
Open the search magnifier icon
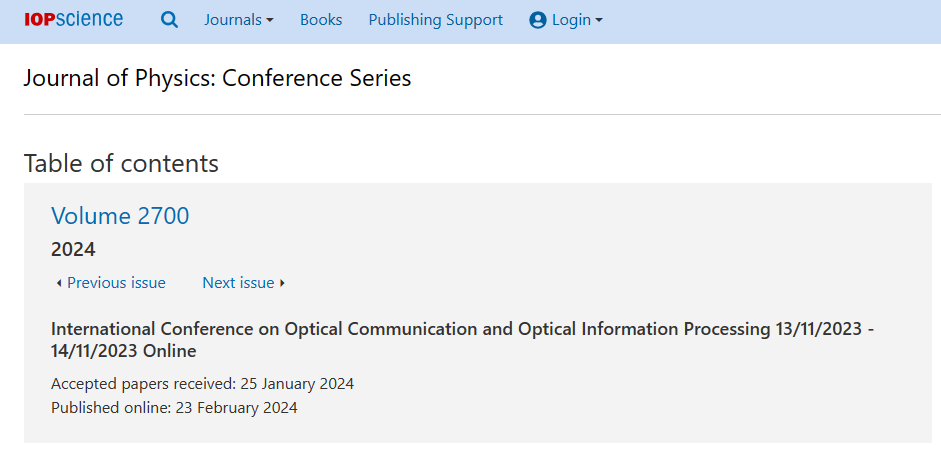coord(170,20)
